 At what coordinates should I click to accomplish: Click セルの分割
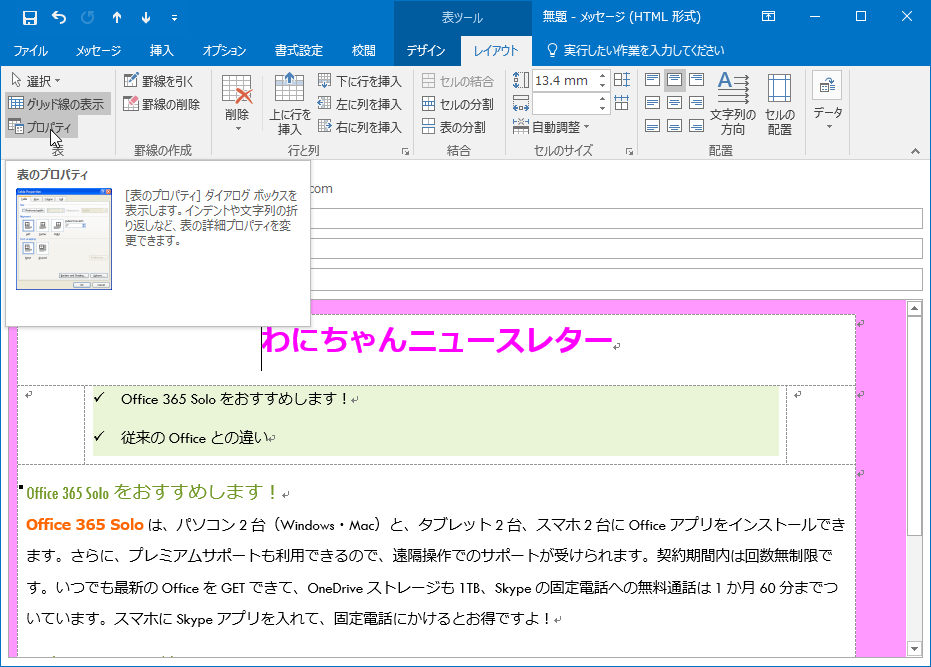(458, 104)
